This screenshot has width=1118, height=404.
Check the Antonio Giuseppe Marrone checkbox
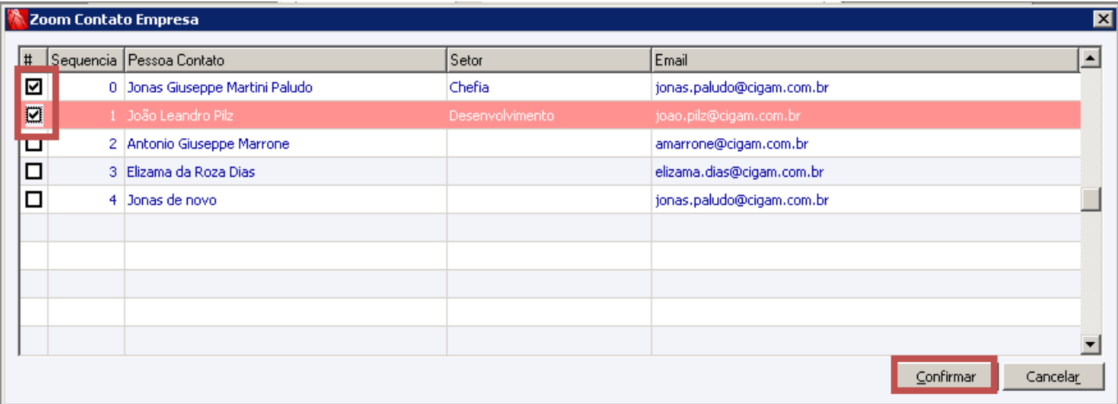click(x=34, y=144)
